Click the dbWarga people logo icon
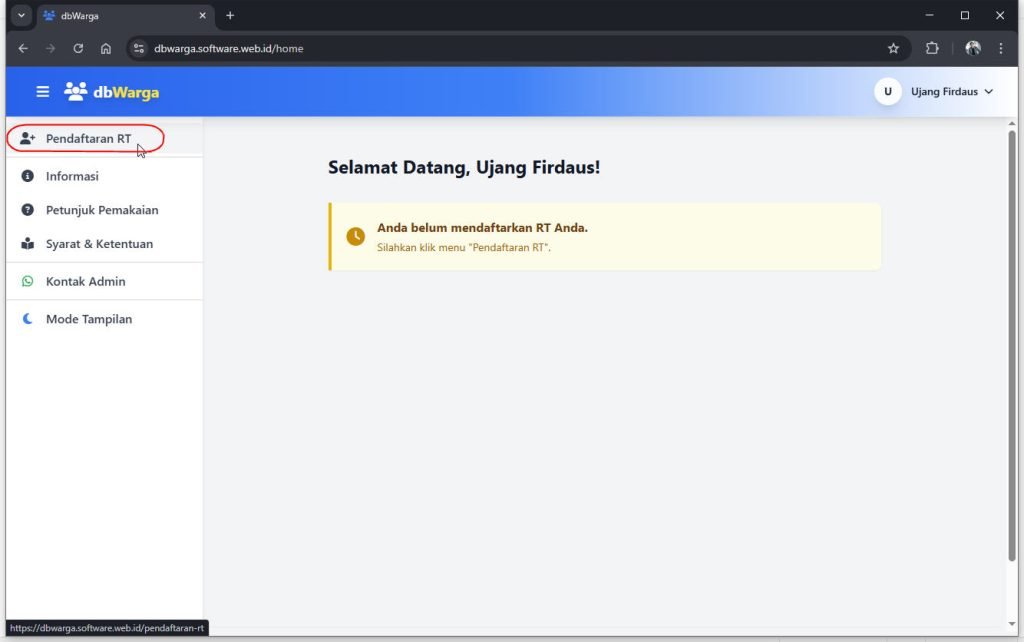This screenshot has width=1024, height=642. pyautogui.click(x=75, y=92)
